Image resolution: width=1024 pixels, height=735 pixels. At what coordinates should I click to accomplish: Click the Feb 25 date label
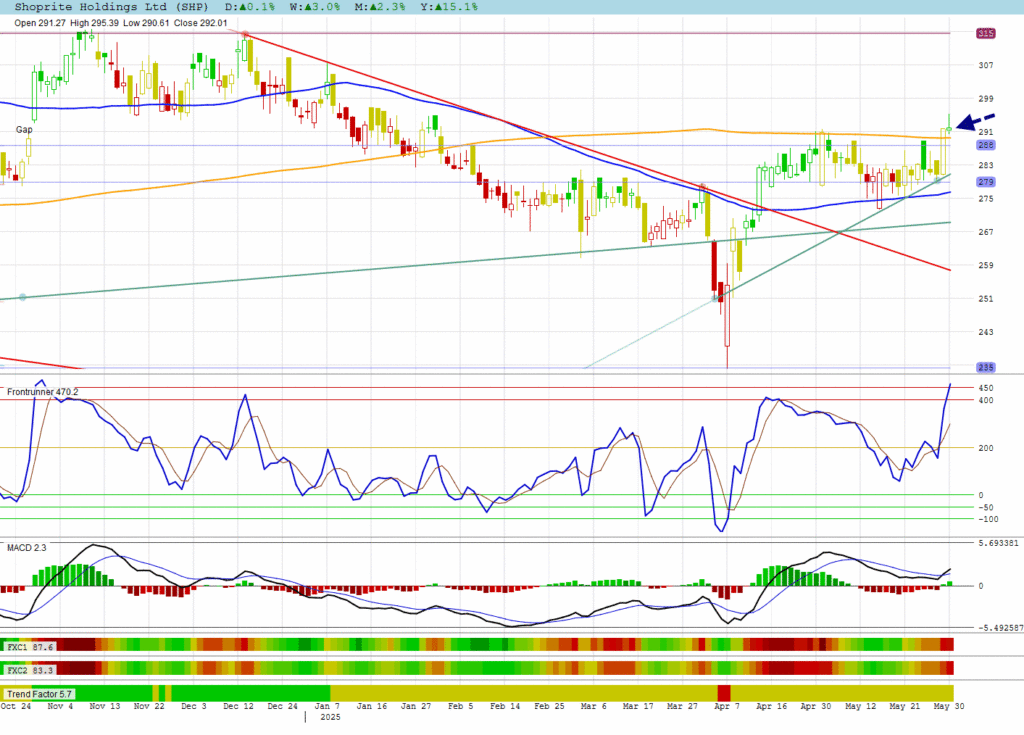549,706
